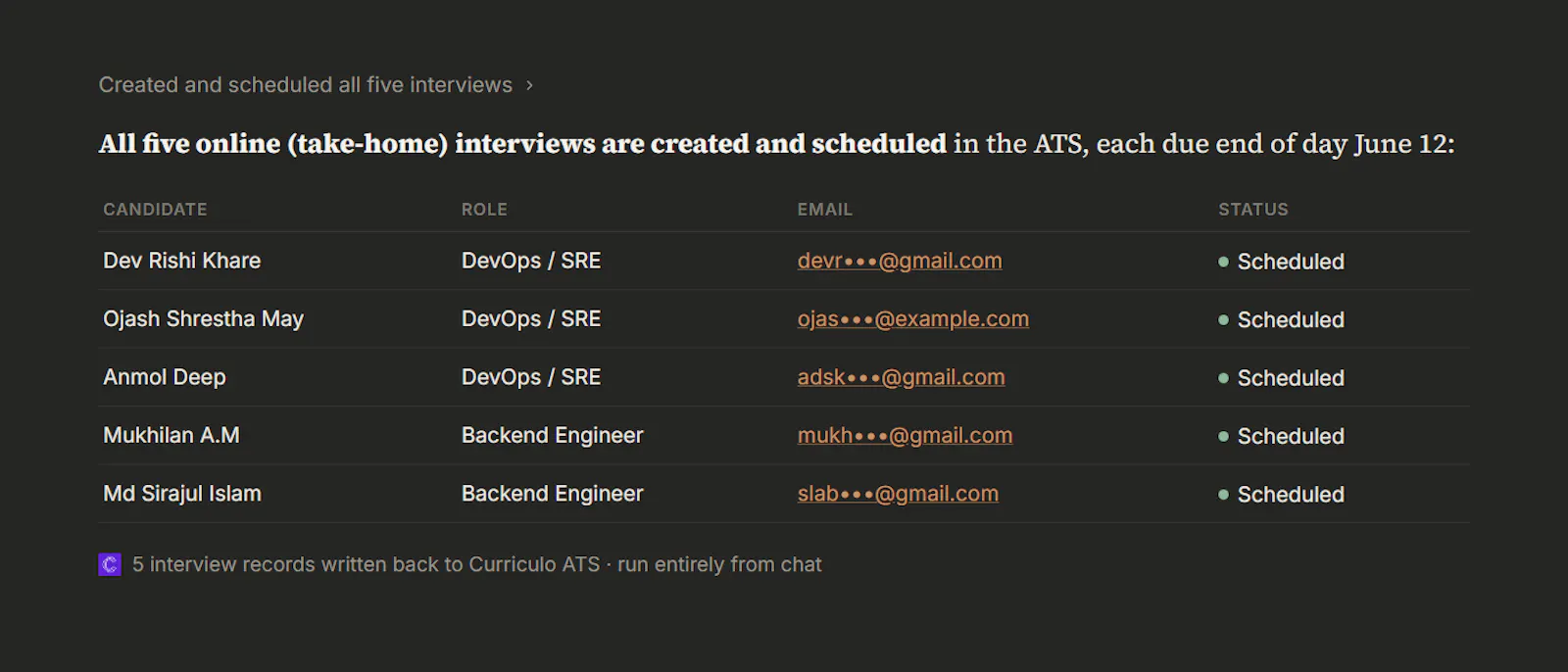Image resolution: width=1568 pixels, height=672 pixels.
Task: Click the DevOps / SRE role for Ojash Shrestha May
Action: [531, 318]
